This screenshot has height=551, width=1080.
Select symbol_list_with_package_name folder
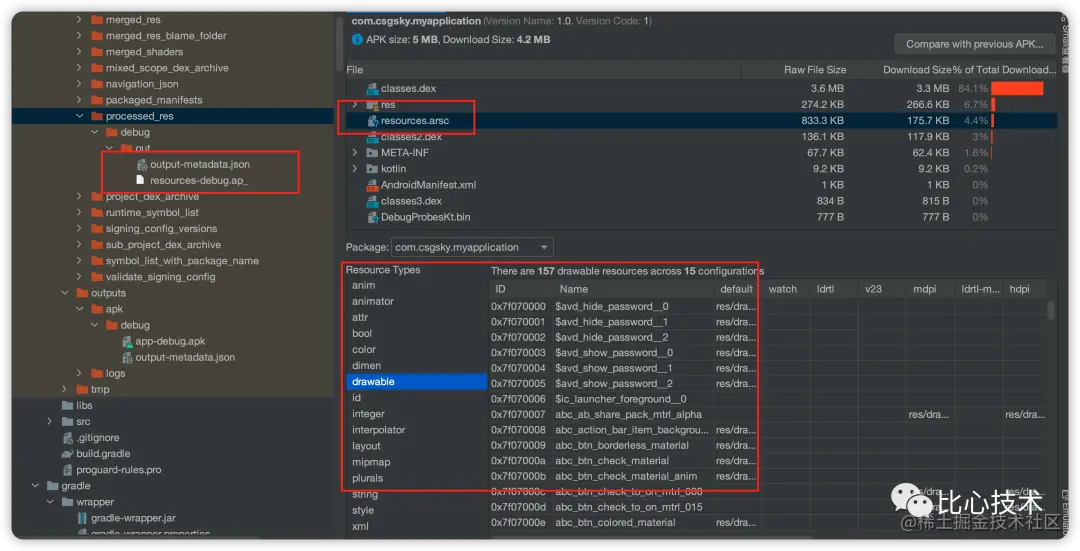click(182, 261)
